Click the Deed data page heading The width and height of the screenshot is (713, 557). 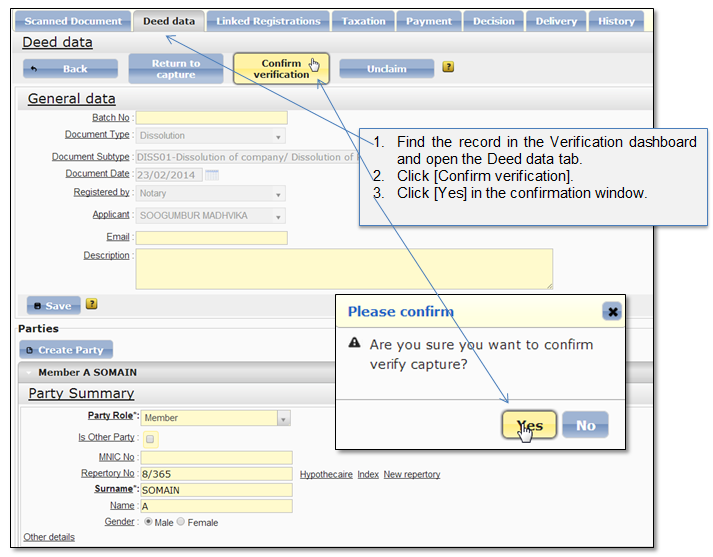[x=57, y=42]
